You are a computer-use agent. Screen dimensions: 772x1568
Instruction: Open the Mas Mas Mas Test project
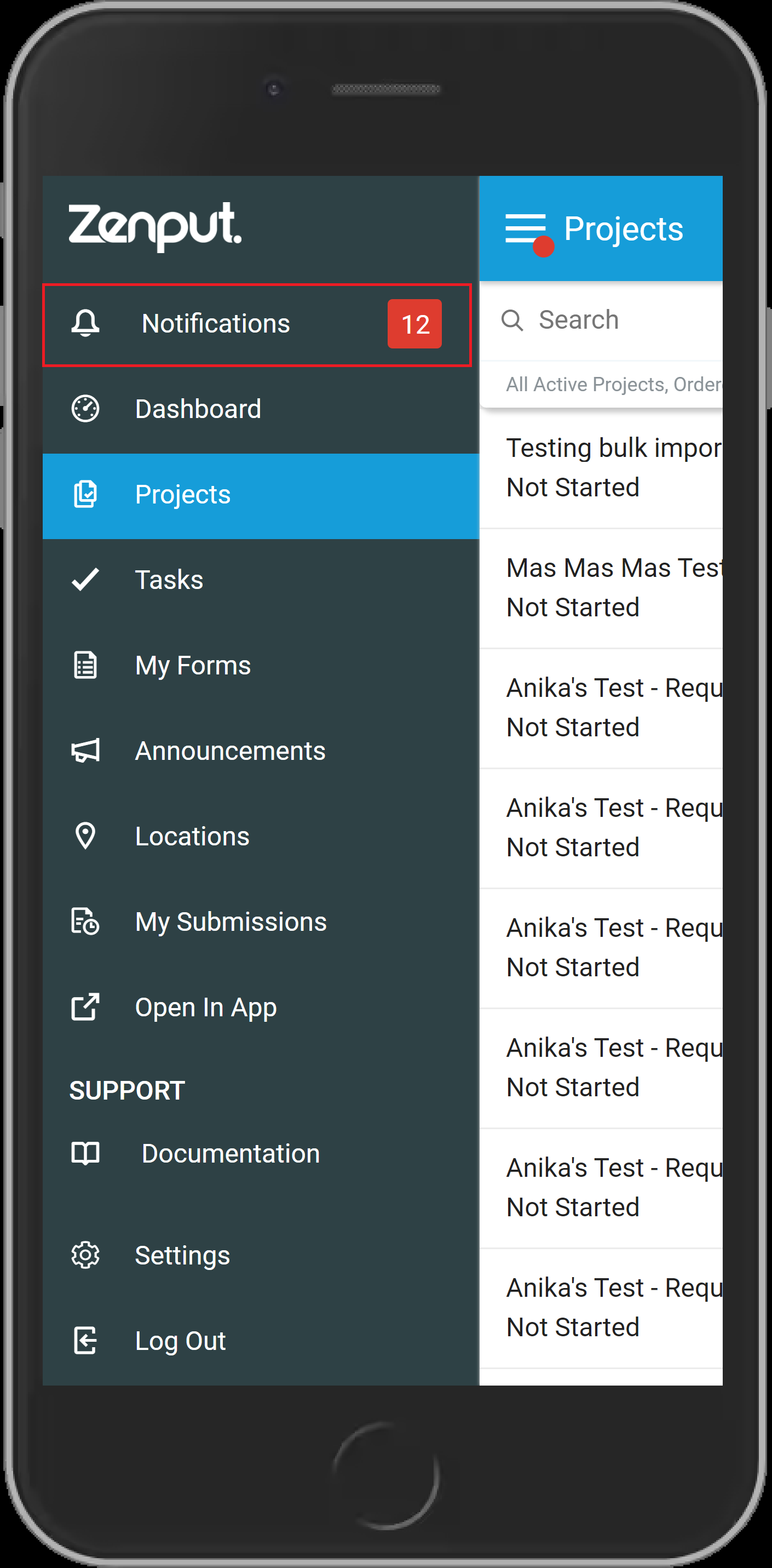601,587
